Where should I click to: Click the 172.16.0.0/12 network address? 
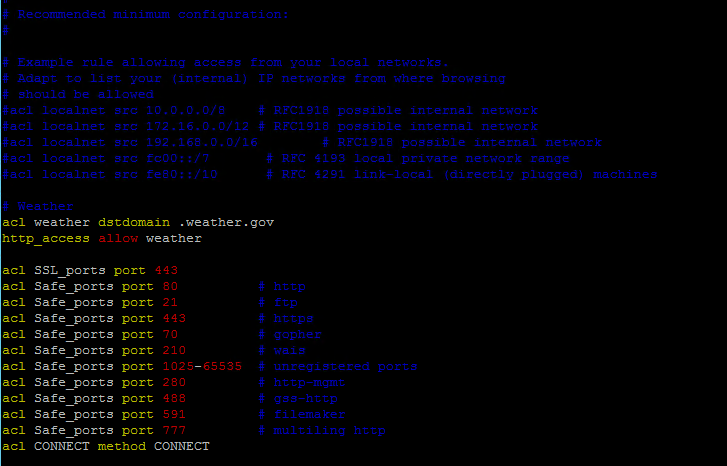click(x=194, y=126)
